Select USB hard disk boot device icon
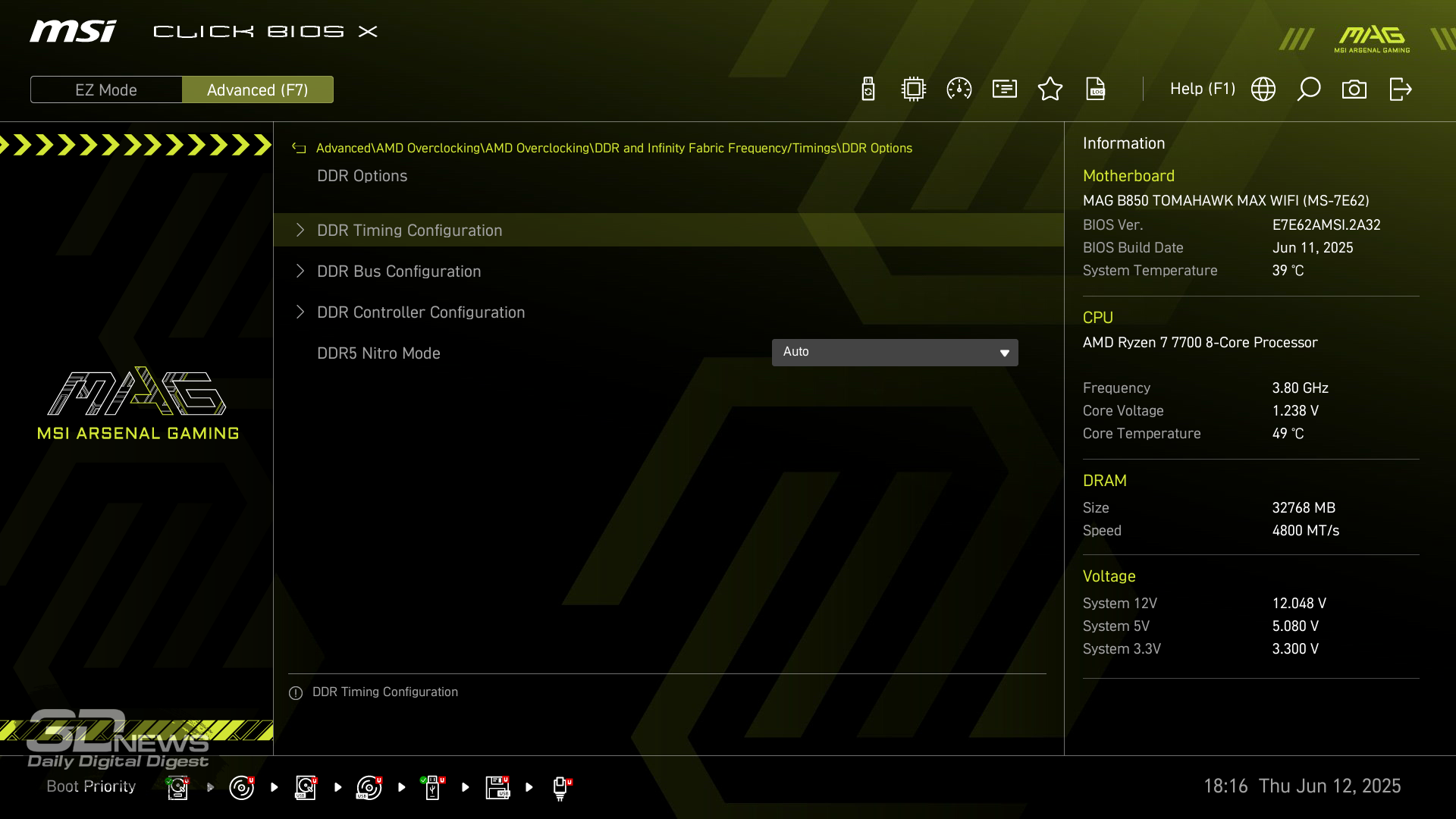 coord(306,787)
